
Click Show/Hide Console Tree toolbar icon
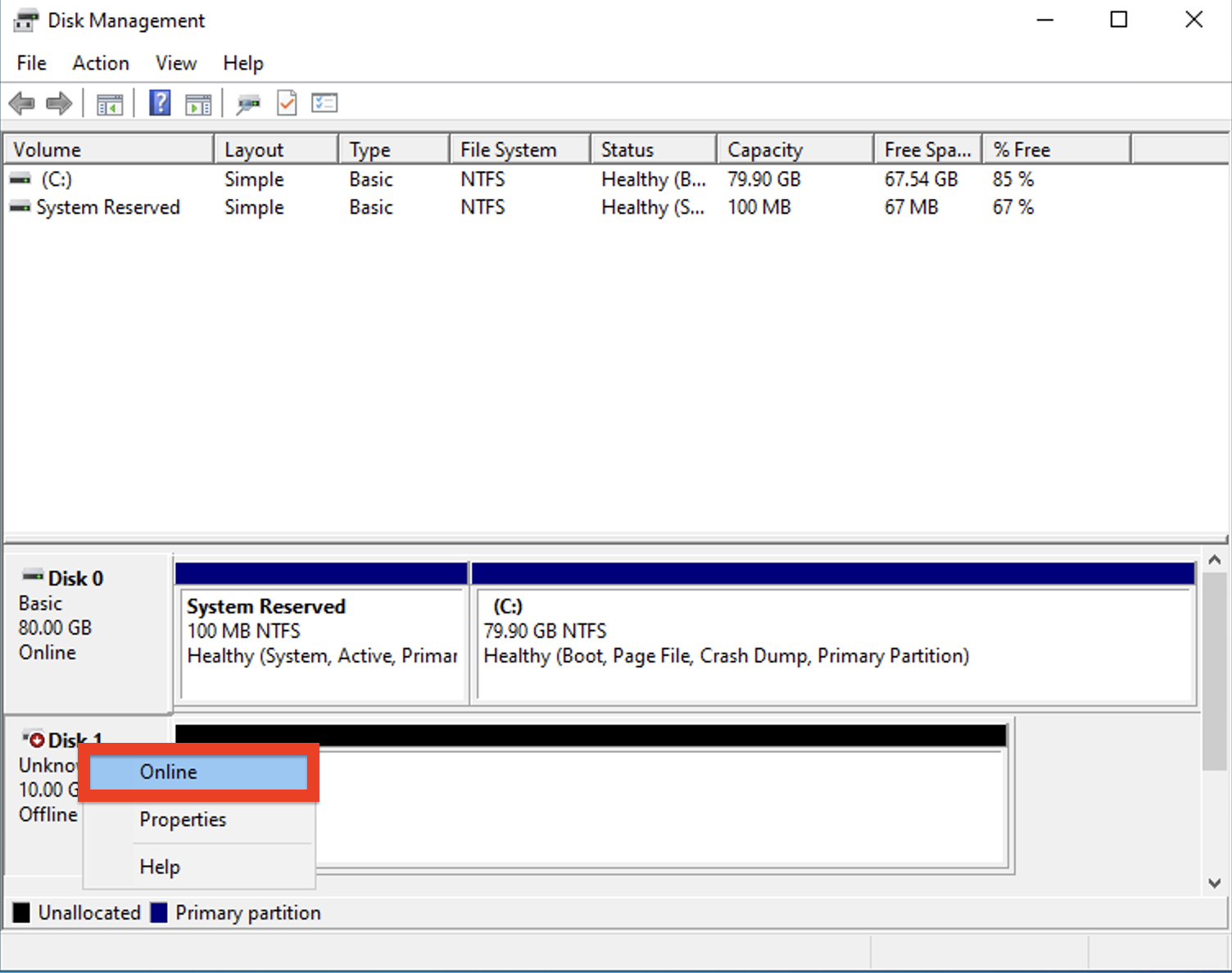pos(110,104)
